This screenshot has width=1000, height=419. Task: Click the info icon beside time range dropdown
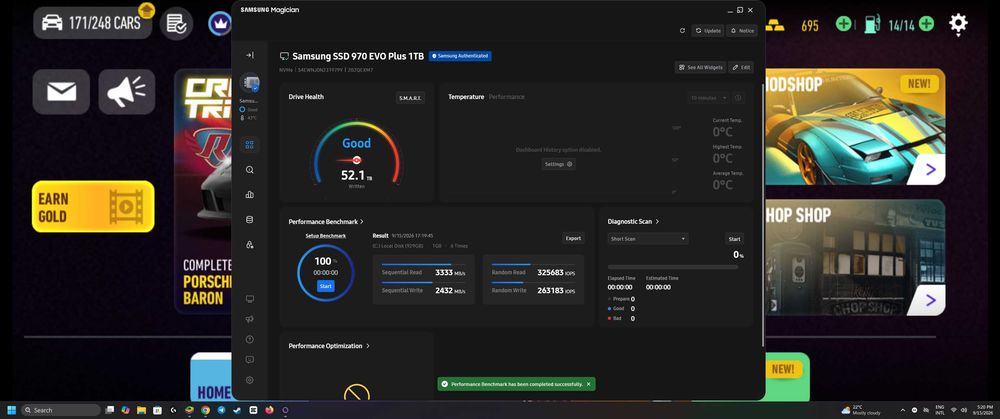click(x=738, y=98)
